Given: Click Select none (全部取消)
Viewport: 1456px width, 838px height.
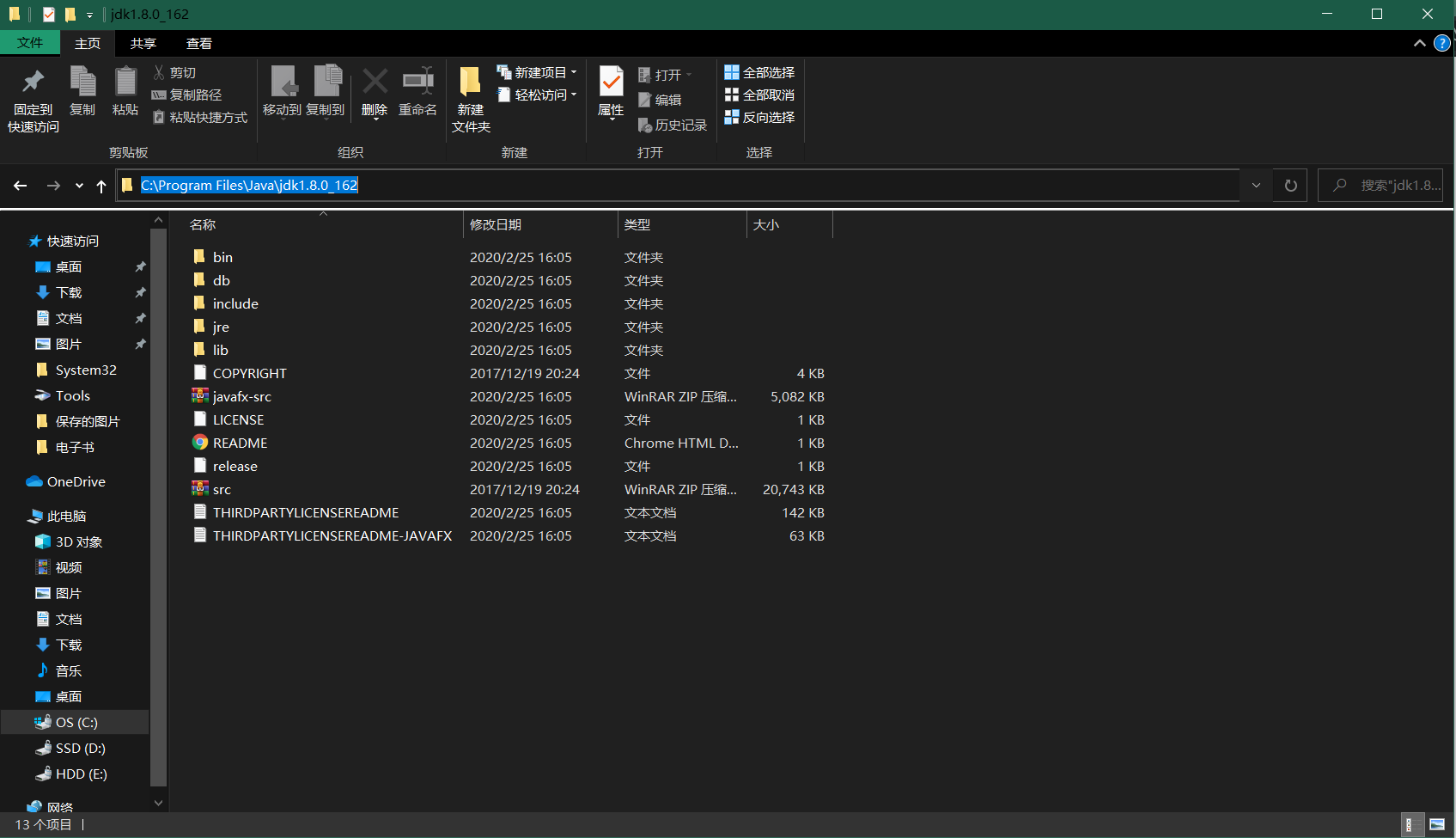Looking at the screenshot, I should point(759,95).
